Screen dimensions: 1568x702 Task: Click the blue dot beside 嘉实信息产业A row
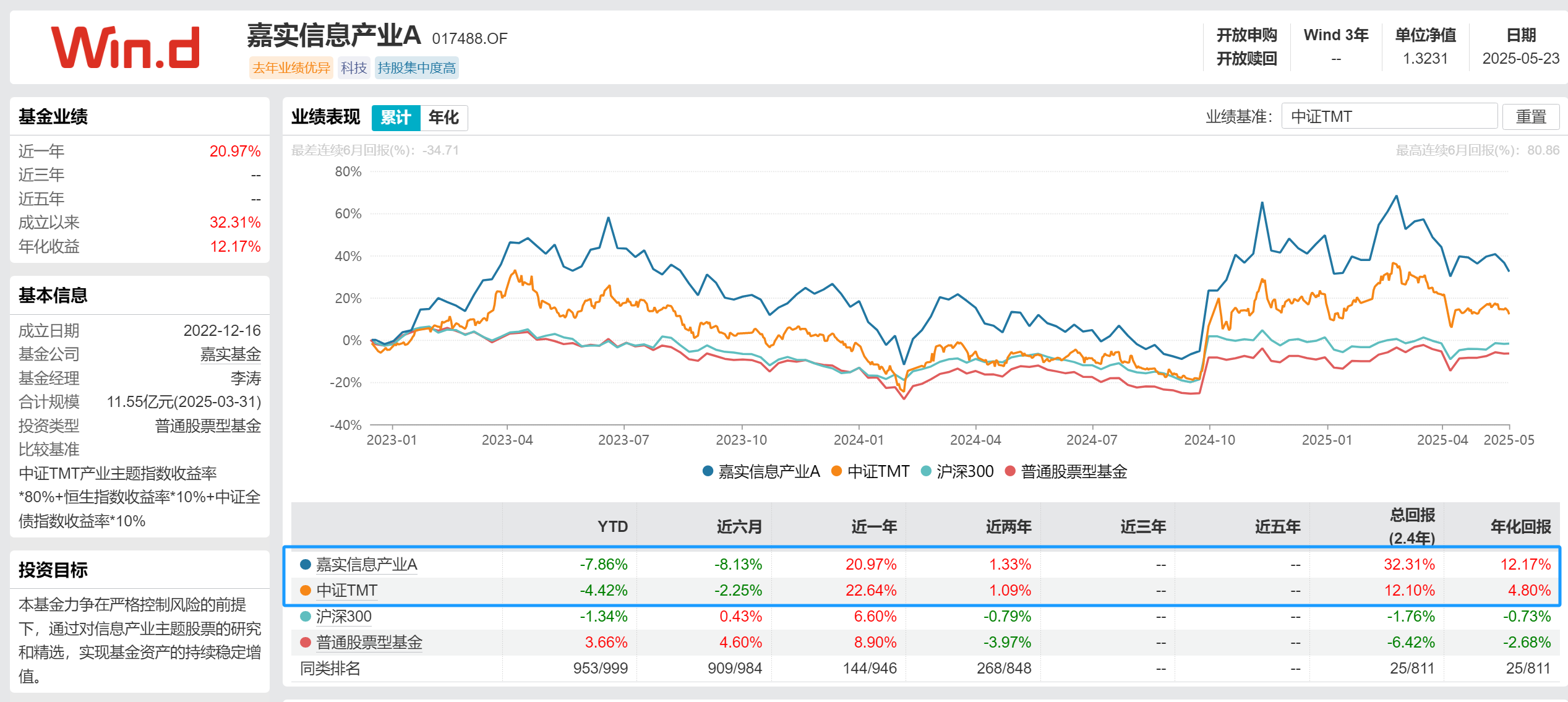306,564
